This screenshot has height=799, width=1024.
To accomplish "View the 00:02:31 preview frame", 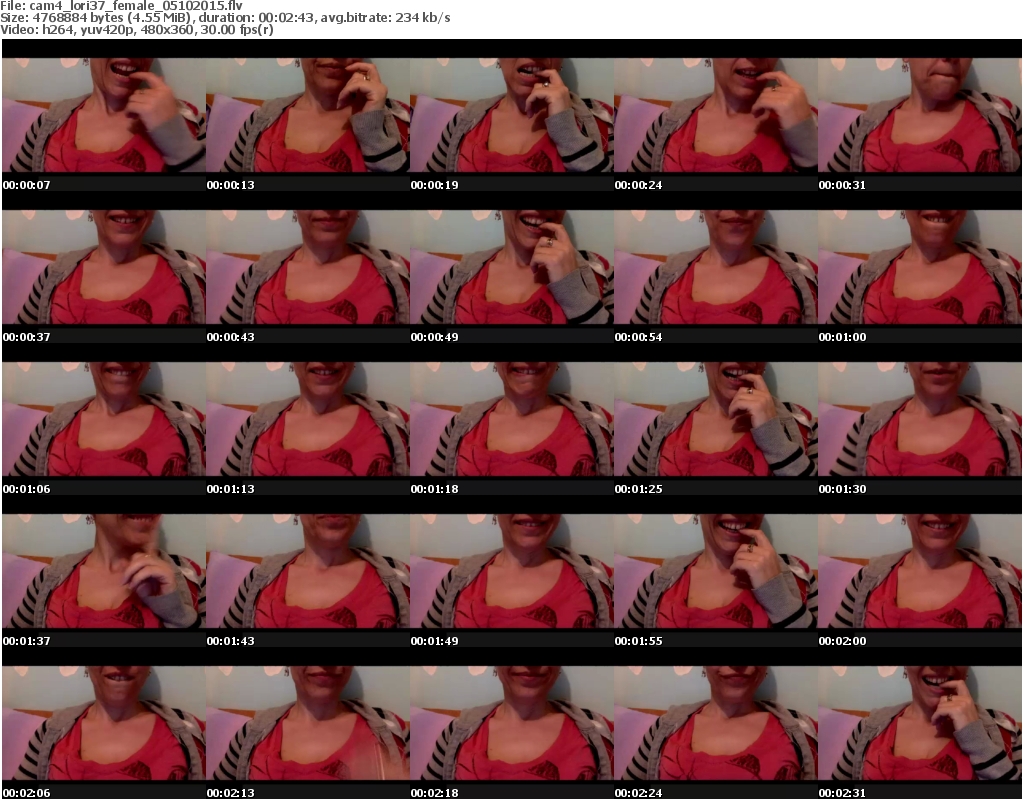I will 920,723.
